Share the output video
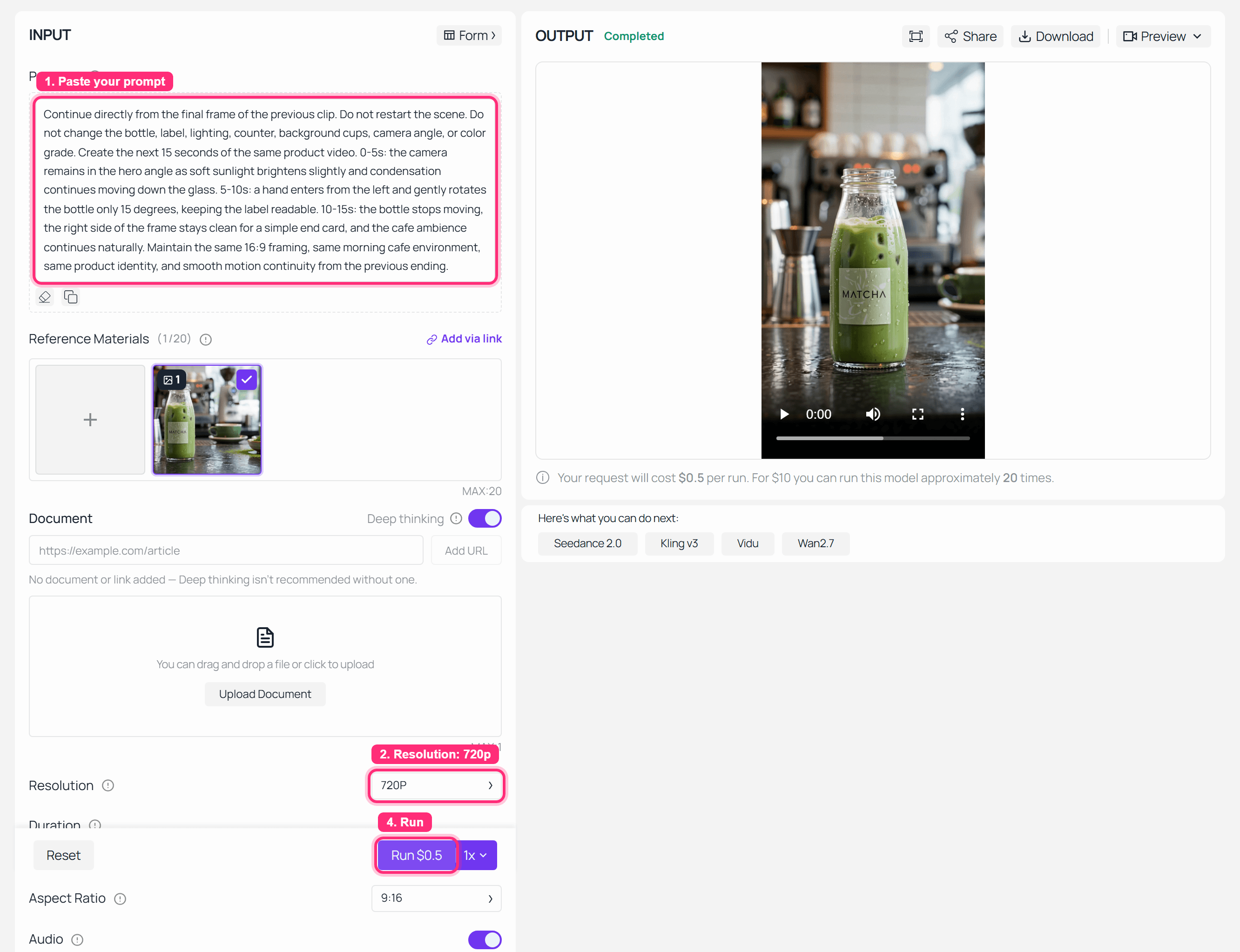Image resolution: width=1240 pixels, height=952 pixels. pyautogui.click(x=970, y=36)
